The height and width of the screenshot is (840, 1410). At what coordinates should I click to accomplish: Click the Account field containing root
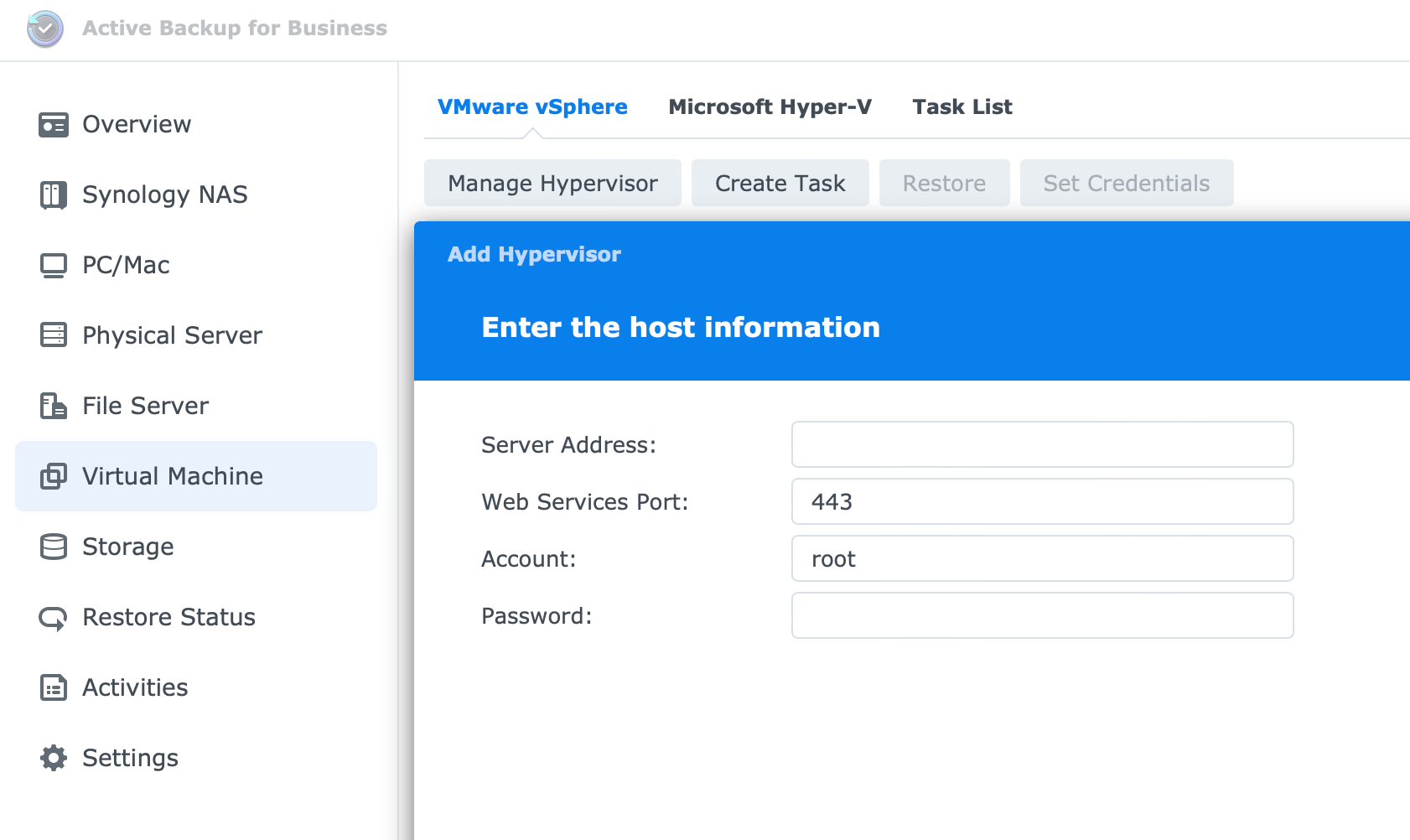pyautogui.click(x=1043, y=558)
